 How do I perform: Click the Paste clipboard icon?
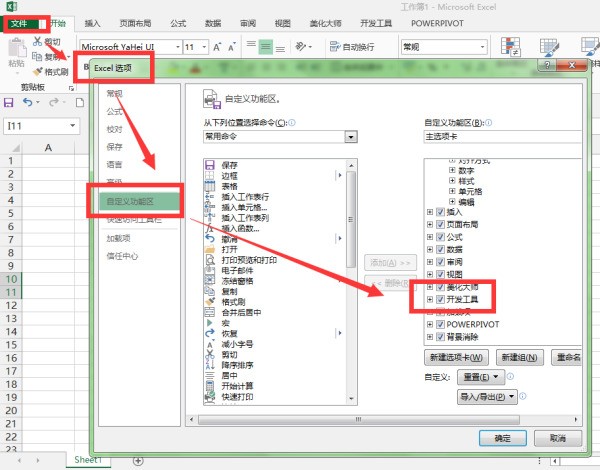(x=17, y=48)
